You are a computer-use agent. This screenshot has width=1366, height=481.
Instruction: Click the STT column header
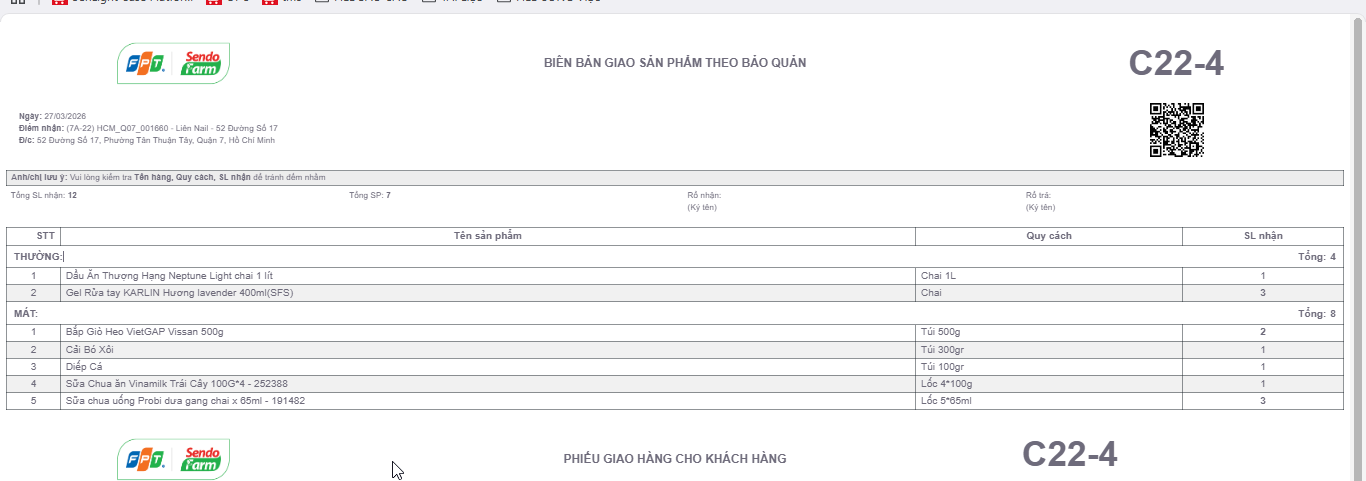(x=33, y=236)
